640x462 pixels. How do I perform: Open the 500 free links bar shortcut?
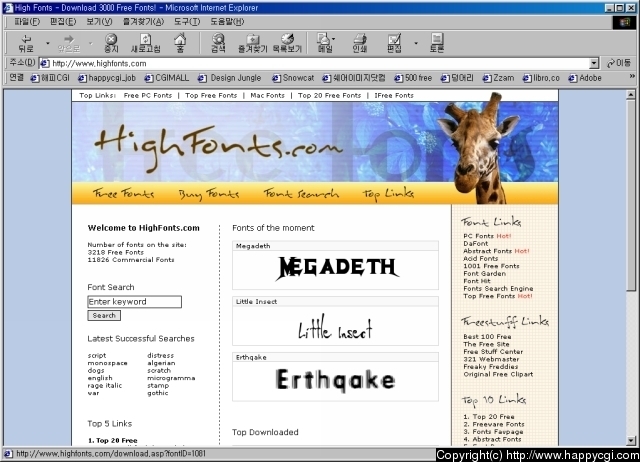(x=413, y=78)
